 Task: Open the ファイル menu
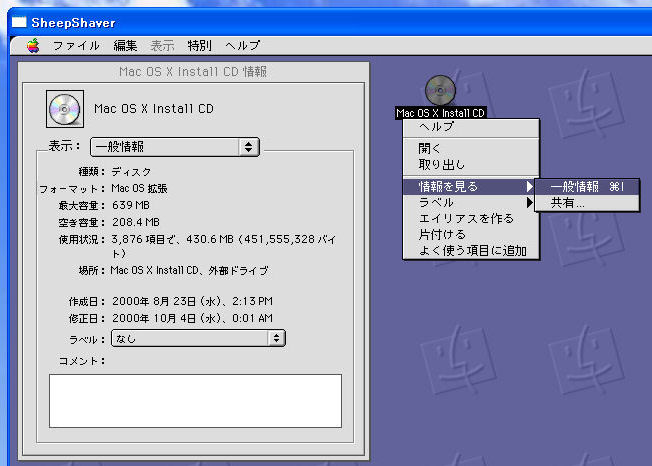[76, 45]
